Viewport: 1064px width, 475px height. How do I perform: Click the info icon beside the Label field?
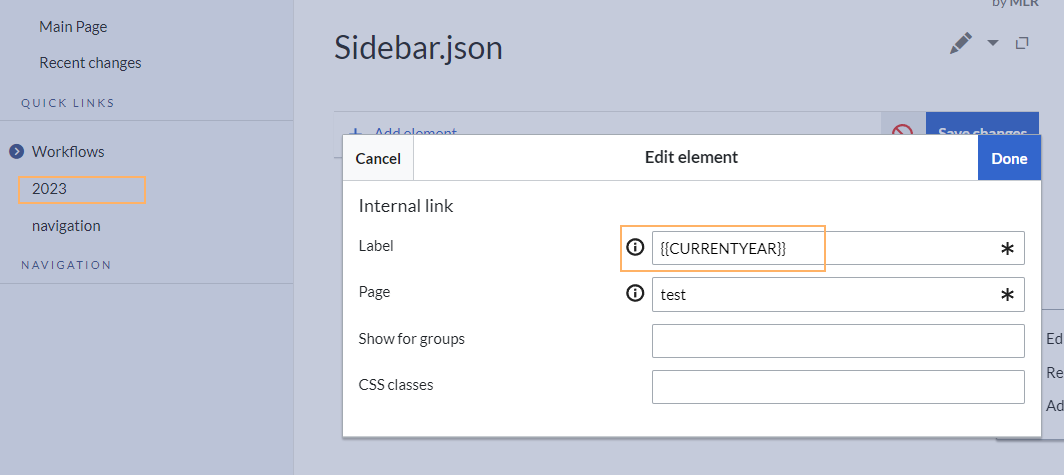click(x=634, y=247)
